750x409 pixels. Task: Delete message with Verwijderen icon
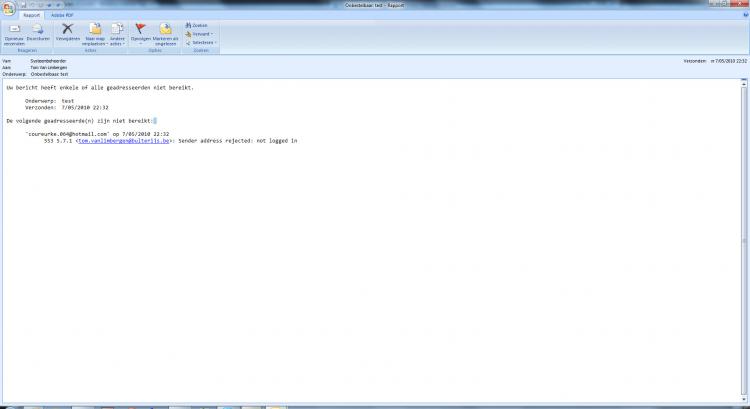[x=68, y=34]
